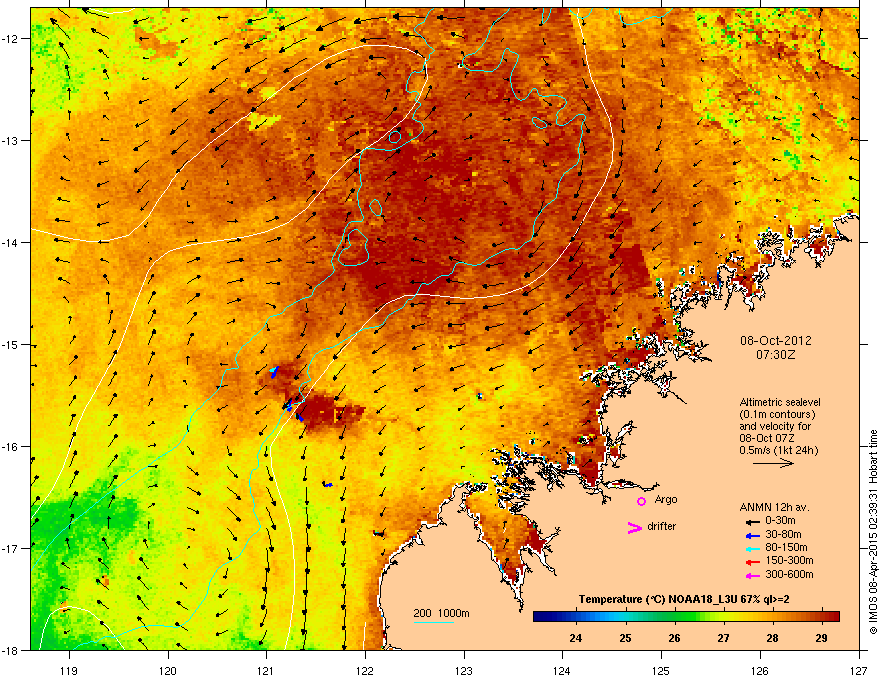Click the red 150-300m arrow legend symbol

point(752,562)
